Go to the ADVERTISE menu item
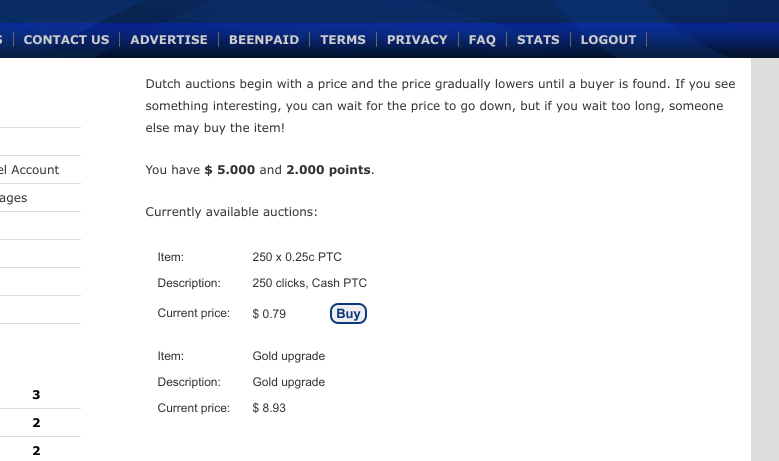The width and height of the screenshot is (779, 461). 169,40
